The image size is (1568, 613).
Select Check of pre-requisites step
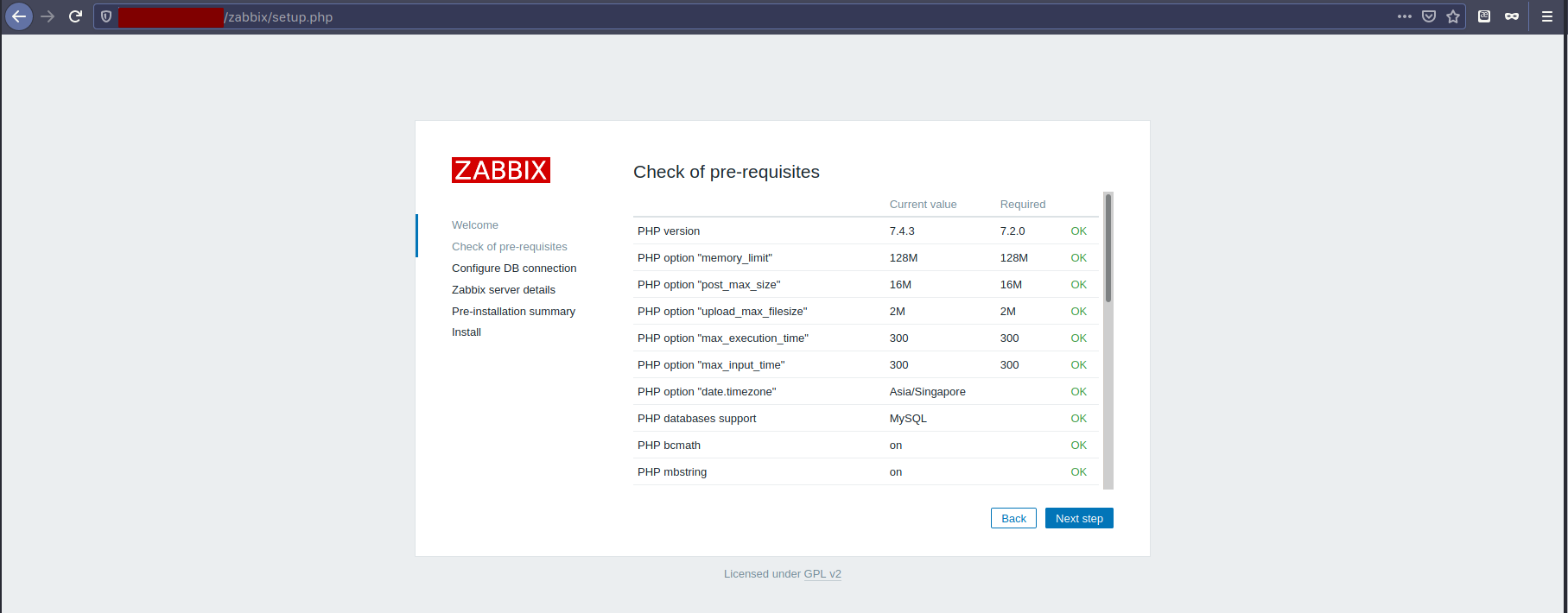(x=510, y=247)
